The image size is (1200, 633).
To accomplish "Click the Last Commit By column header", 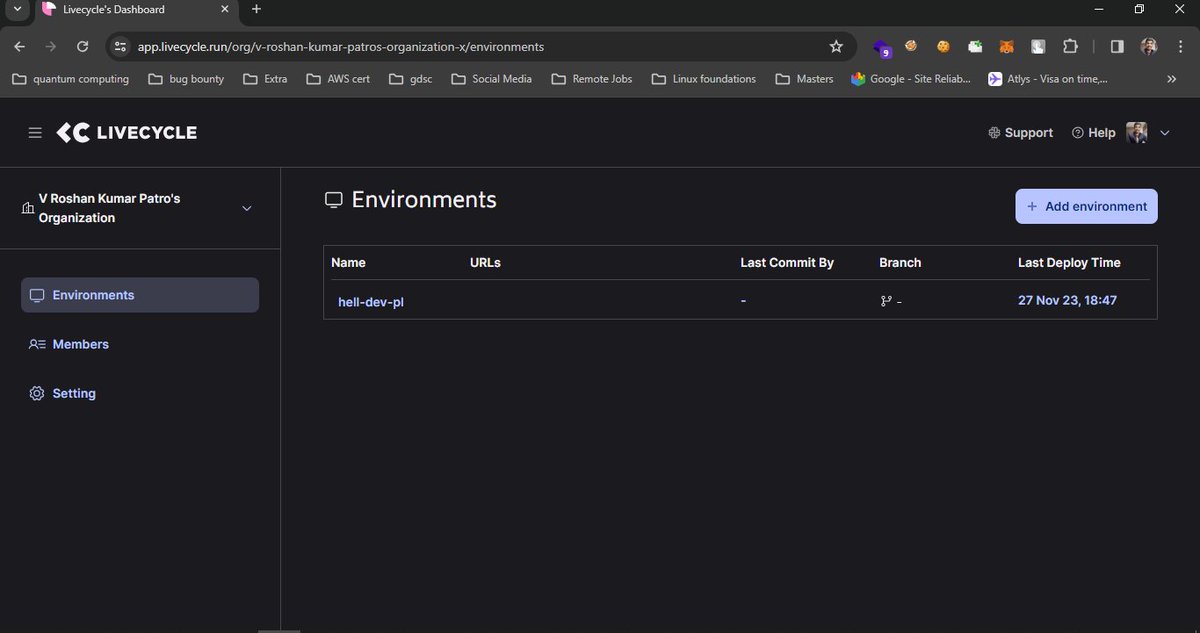I will click(x=787, y=263).
